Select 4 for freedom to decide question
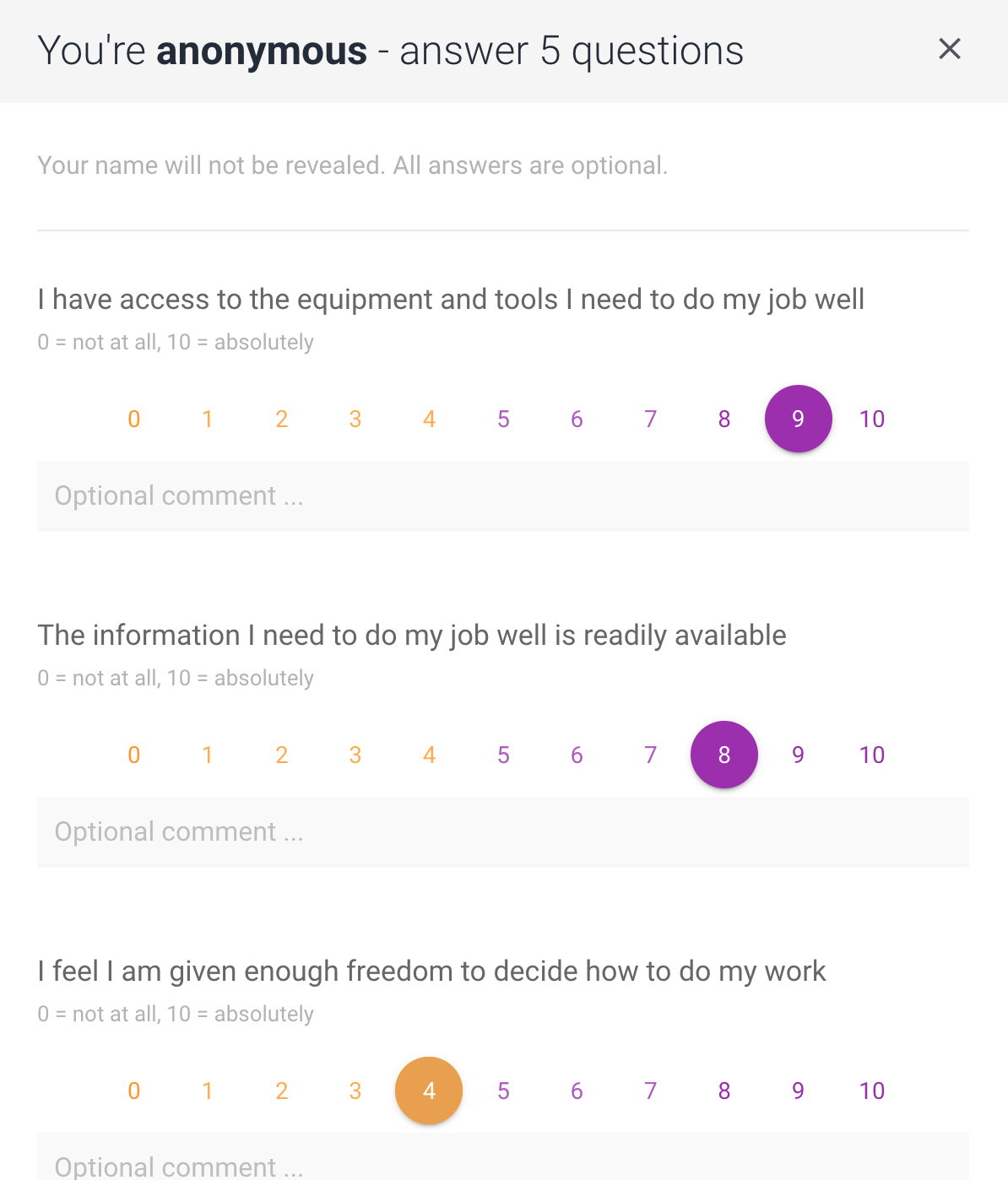 (429, 1091)
